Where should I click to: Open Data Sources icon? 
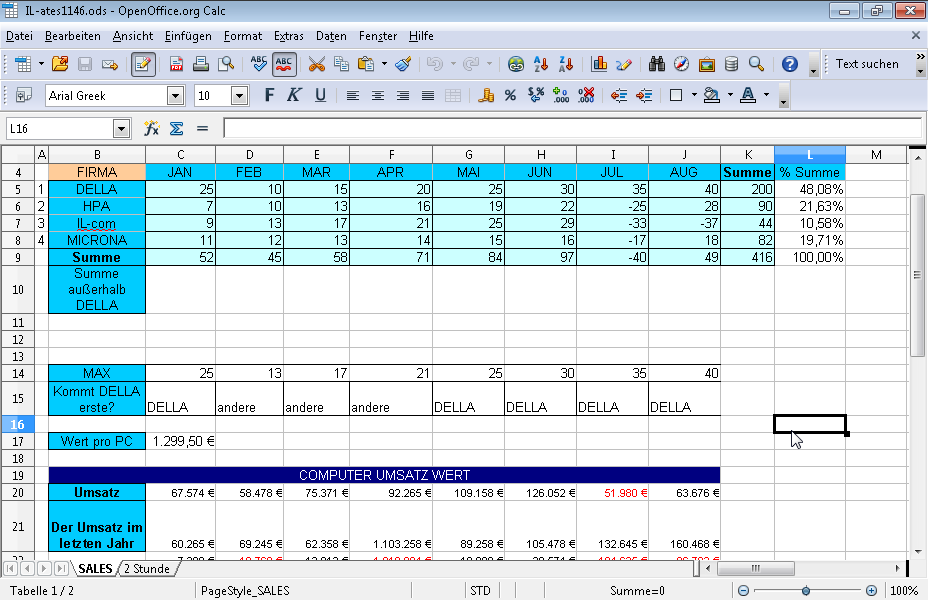732,64
